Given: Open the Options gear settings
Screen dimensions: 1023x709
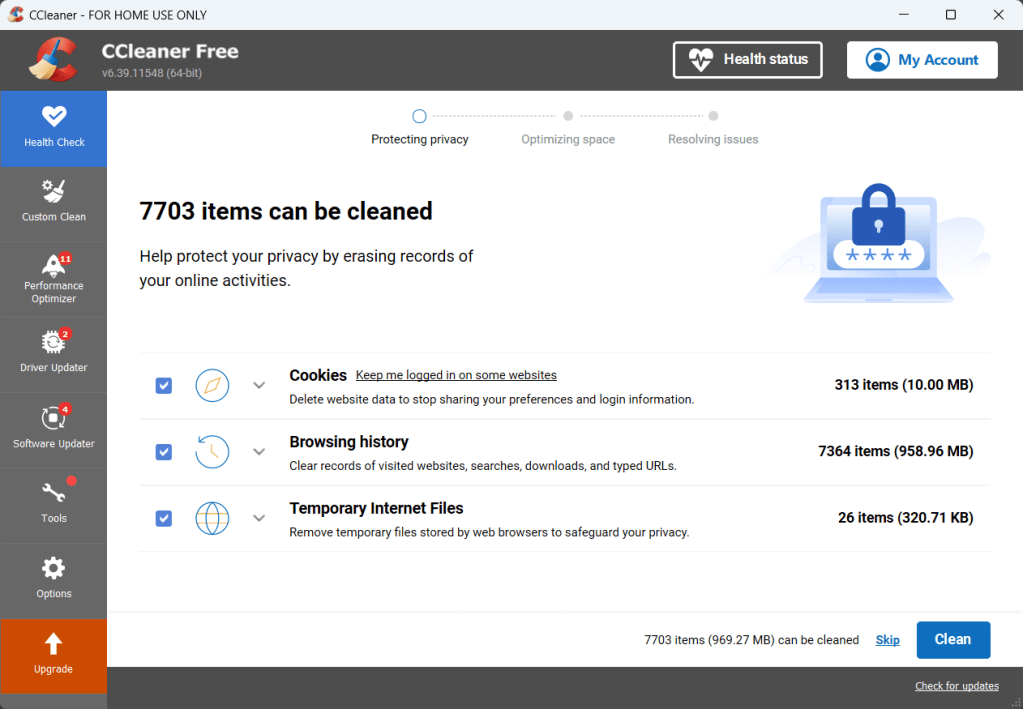Looking at the screenshot, I should (54, 579).
